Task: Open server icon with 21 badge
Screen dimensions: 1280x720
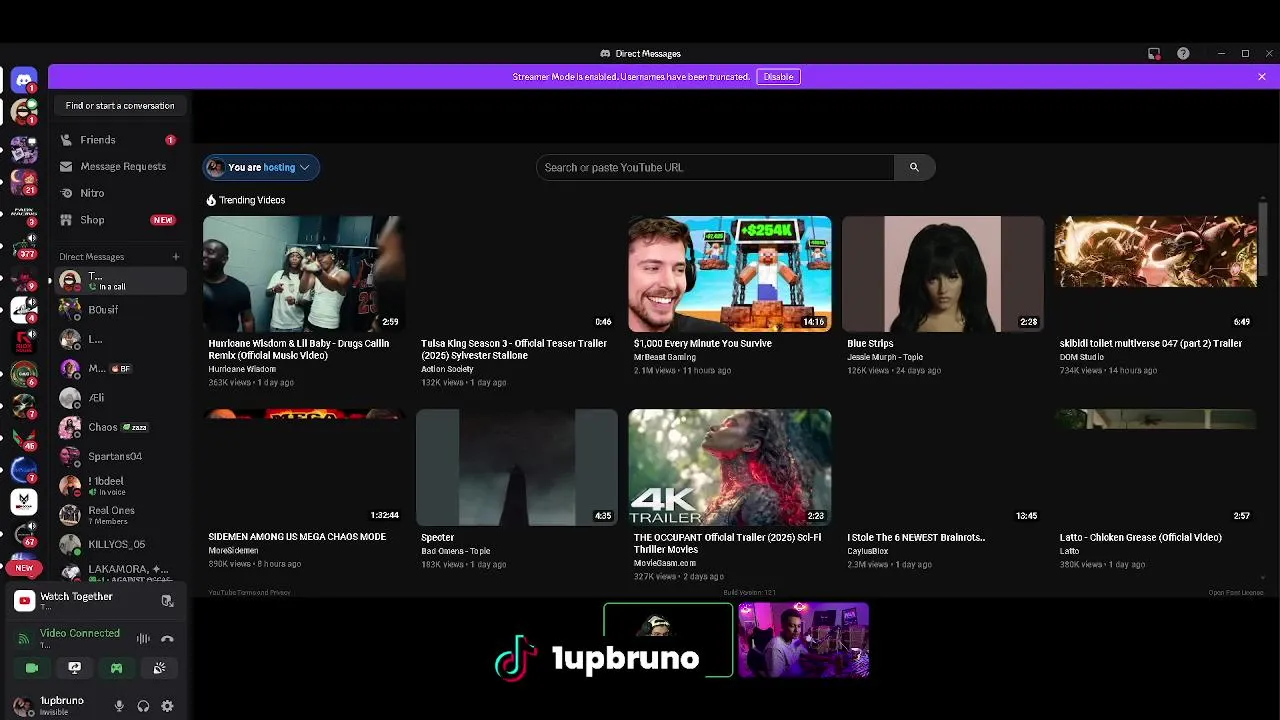Action: point(24,182)
